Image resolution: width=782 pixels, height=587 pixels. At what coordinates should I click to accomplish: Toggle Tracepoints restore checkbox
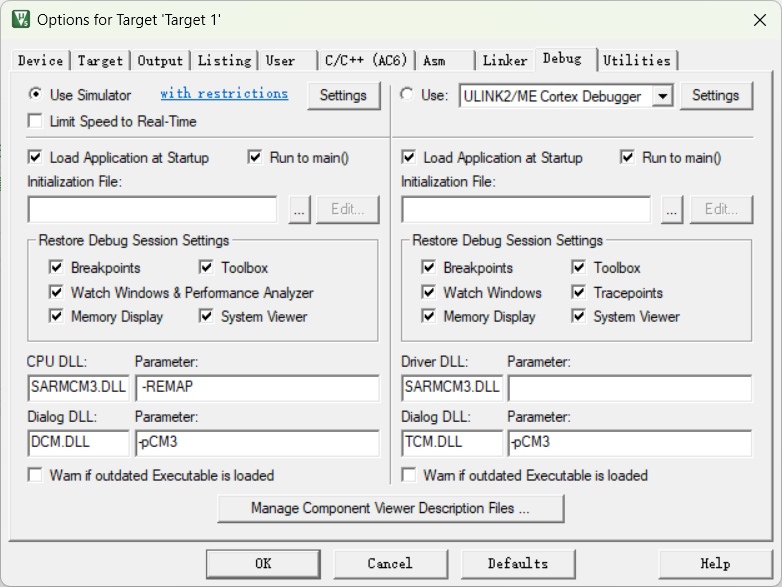point(579,293)
